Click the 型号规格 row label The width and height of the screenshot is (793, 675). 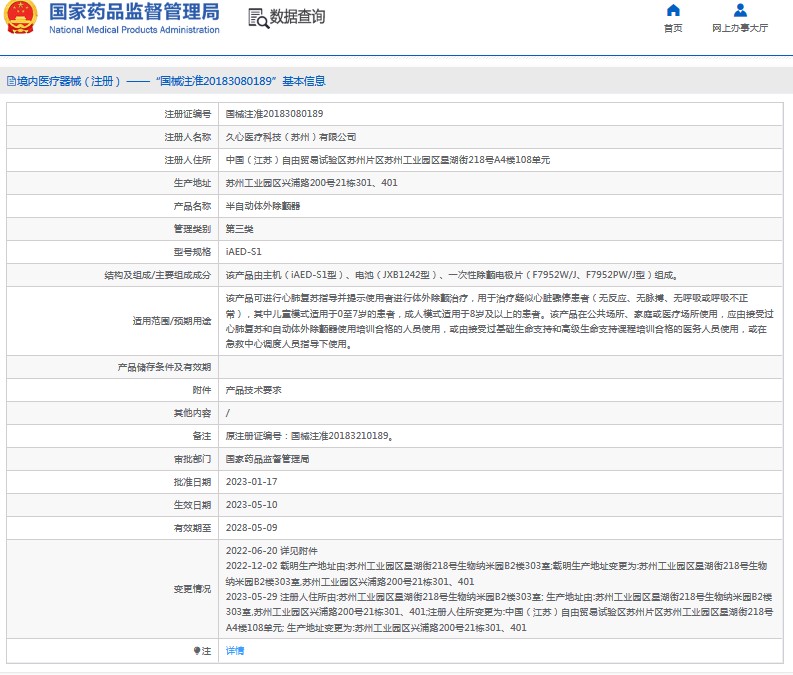[x=192, y=252]
